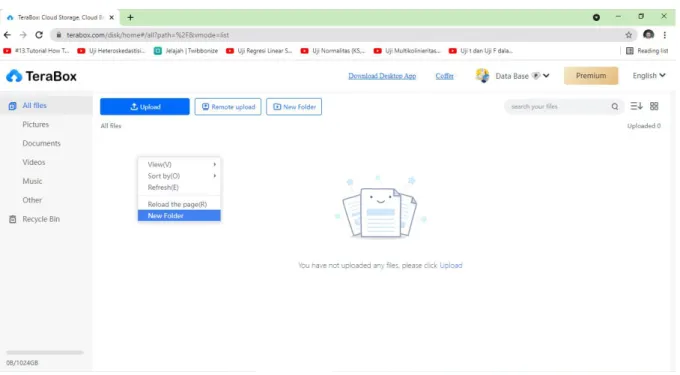Viewport: 680px width, 375px height.
Task: Click the site lock icon in address bar
Action: (x=59, y=35)
